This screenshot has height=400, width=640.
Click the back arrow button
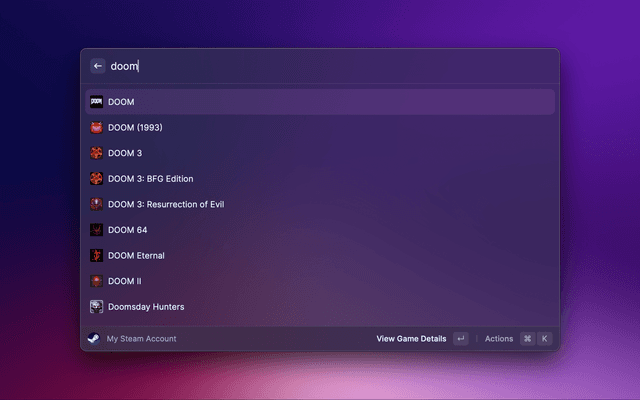[98, 66]
